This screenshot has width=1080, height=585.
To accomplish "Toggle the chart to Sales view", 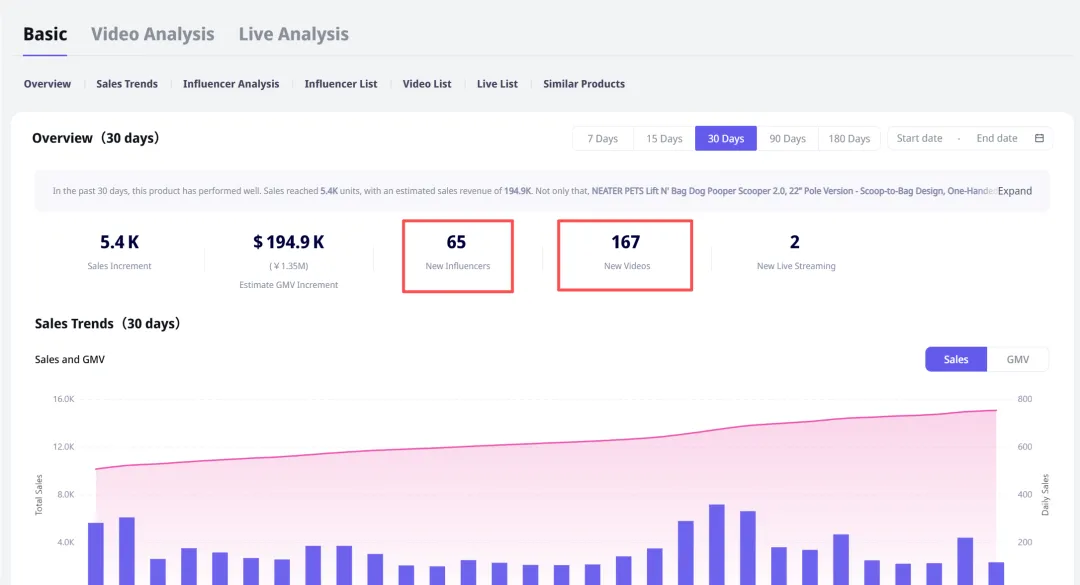I will (x=956, y=359).
